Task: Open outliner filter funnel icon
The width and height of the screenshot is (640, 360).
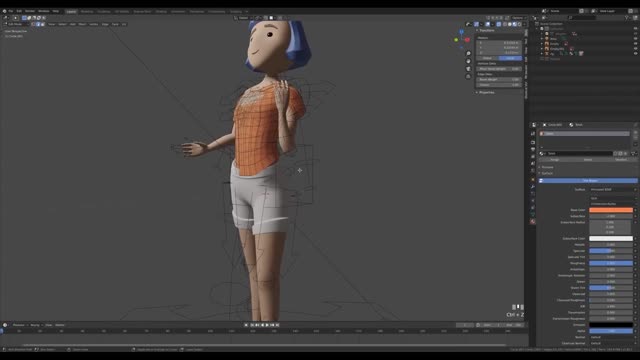Action: point(627,18)
